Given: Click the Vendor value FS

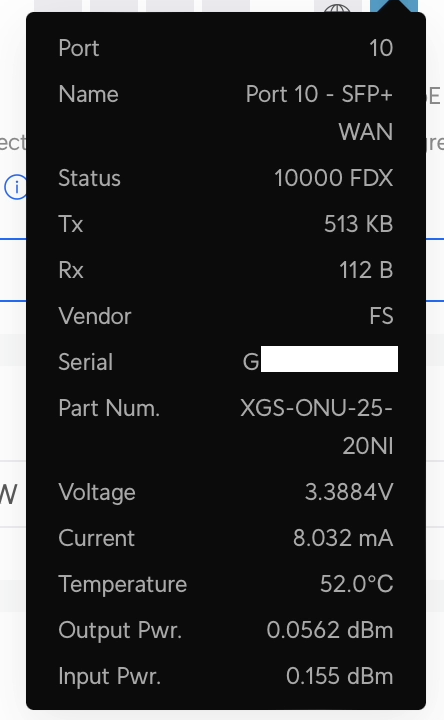Looking at the screenshot, I should tap(382, 316).
